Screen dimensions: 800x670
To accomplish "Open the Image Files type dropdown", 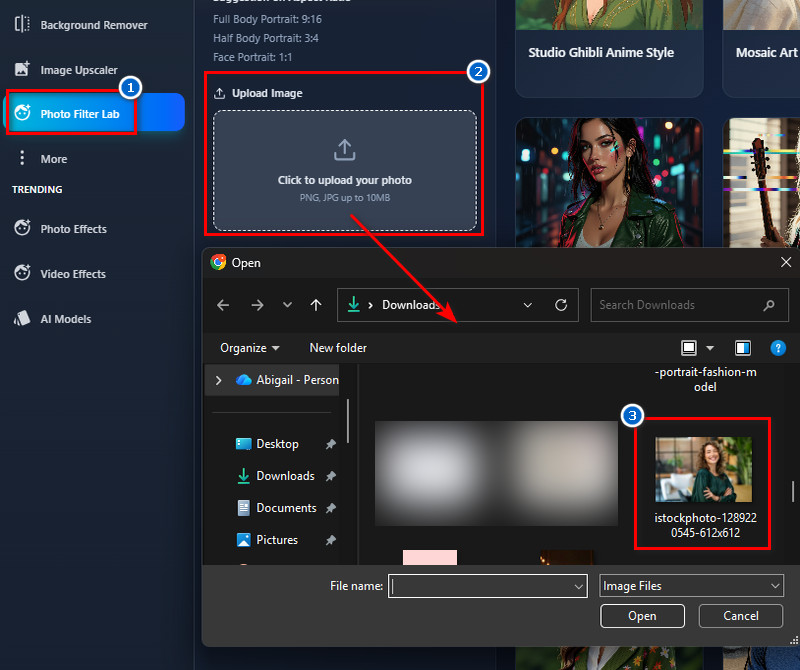I will point(691,586).
